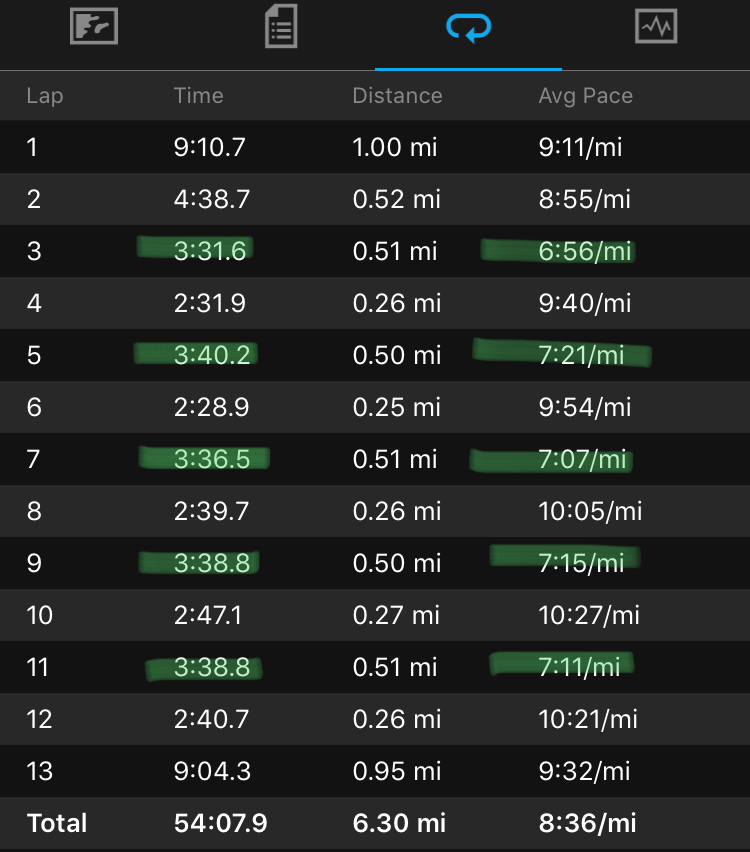The width and height of the screenshot is (750, 852).
Task: Tap the highlighted 7:21/mi pace in lap 5
Action: [x=581, y=355]
